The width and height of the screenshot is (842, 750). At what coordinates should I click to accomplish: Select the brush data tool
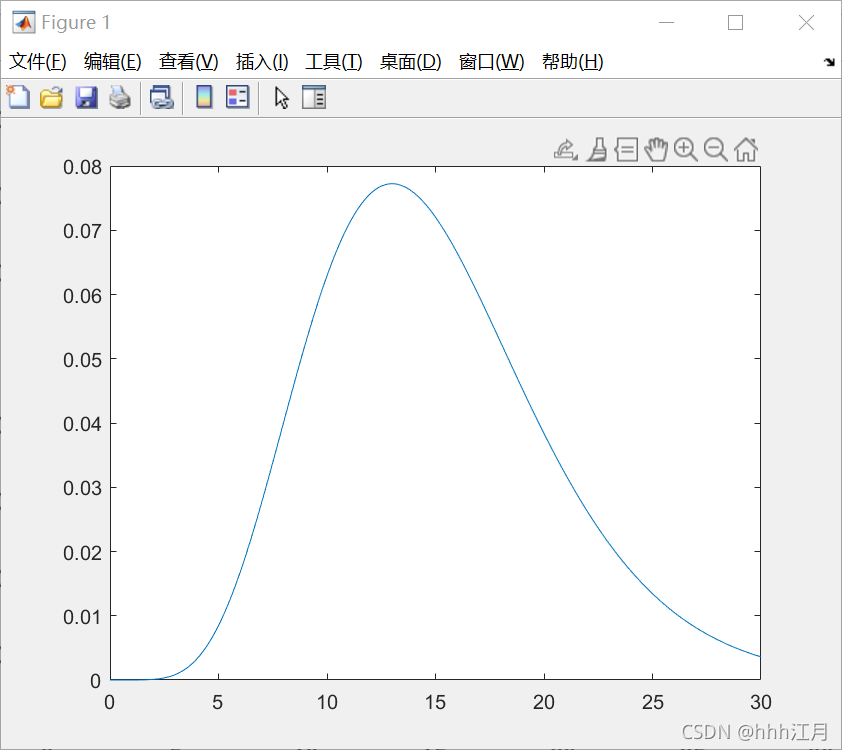point(597,149)
